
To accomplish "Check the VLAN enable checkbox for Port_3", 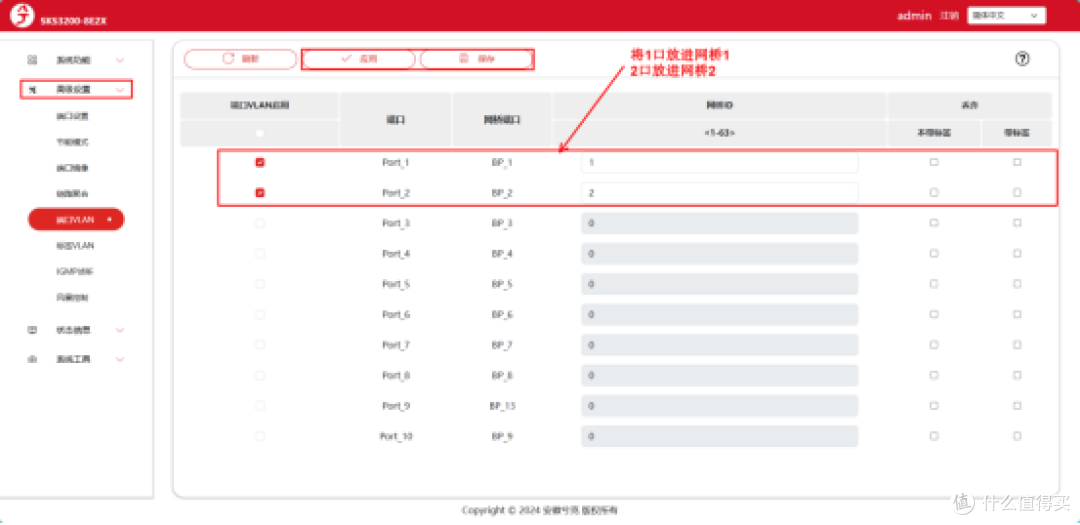I will 260,223.
